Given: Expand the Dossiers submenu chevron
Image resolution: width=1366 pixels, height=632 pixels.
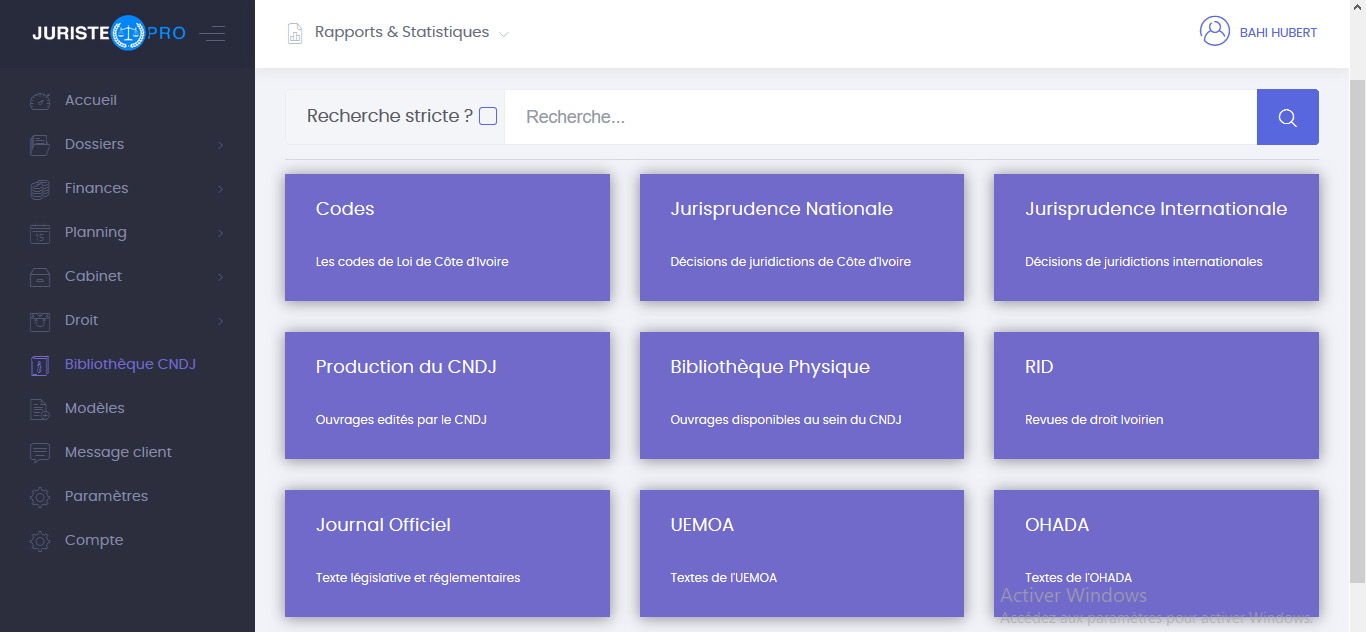Looking at the screenshot, I should pos(220,146).
